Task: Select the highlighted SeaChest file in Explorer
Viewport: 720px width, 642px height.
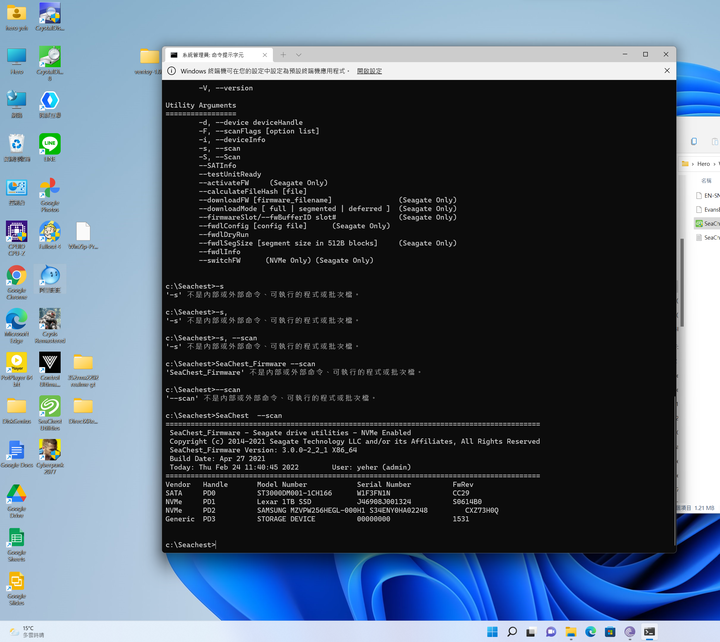Action: click(x=708, y=224)
